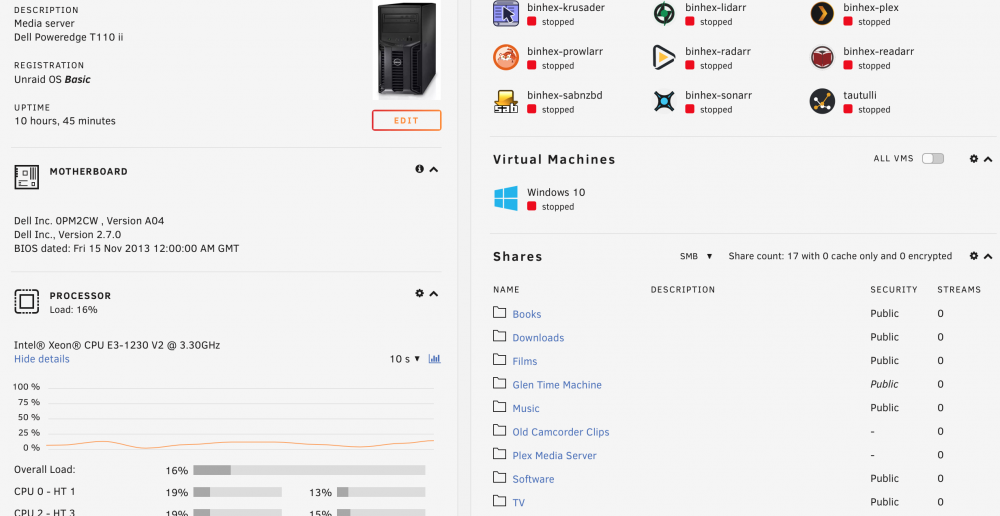This screenshot has width=1000, height=516.
Task: Open the Software share link
Action: (x=533, y=480)
